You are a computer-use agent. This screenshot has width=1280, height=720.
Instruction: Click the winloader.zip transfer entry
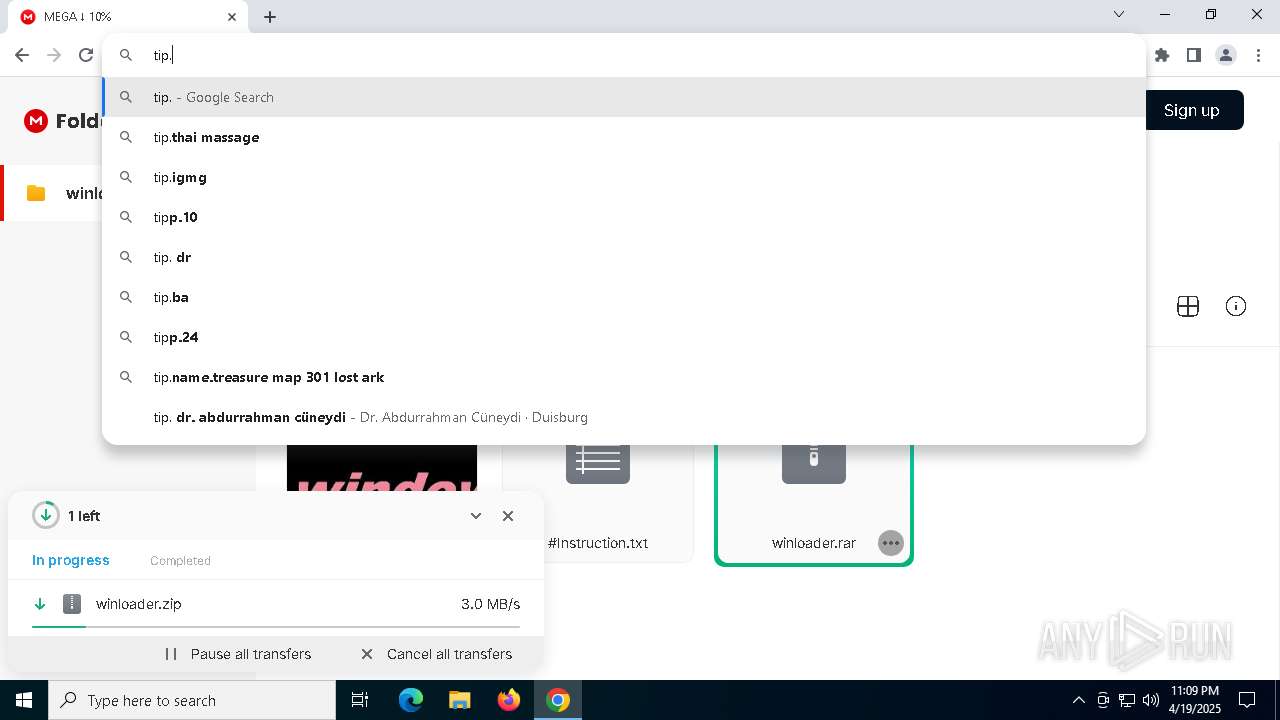click(276, 604)
